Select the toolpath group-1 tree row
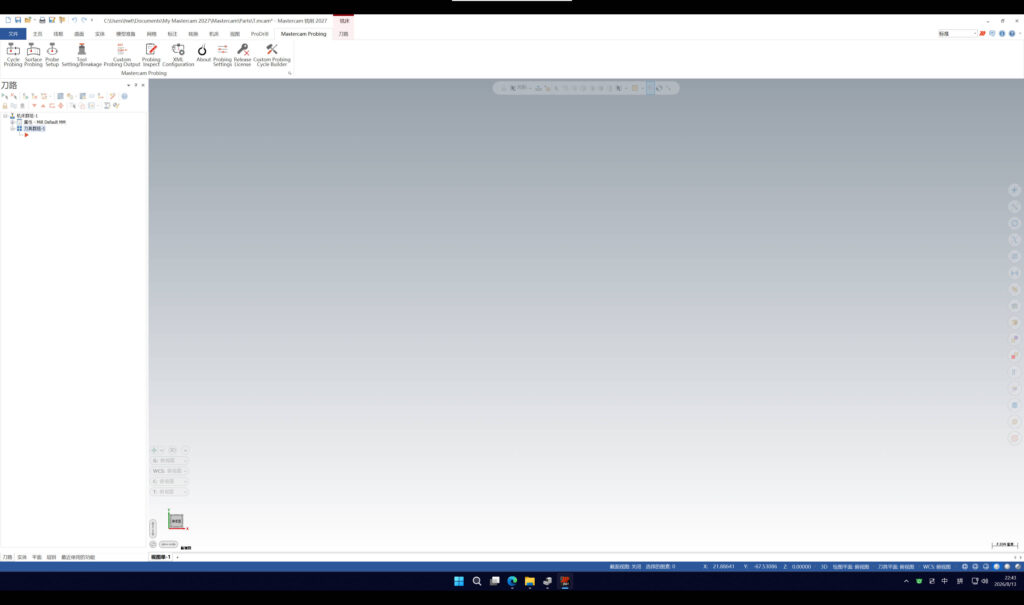 pyautogui.click(x=34, y=129)
